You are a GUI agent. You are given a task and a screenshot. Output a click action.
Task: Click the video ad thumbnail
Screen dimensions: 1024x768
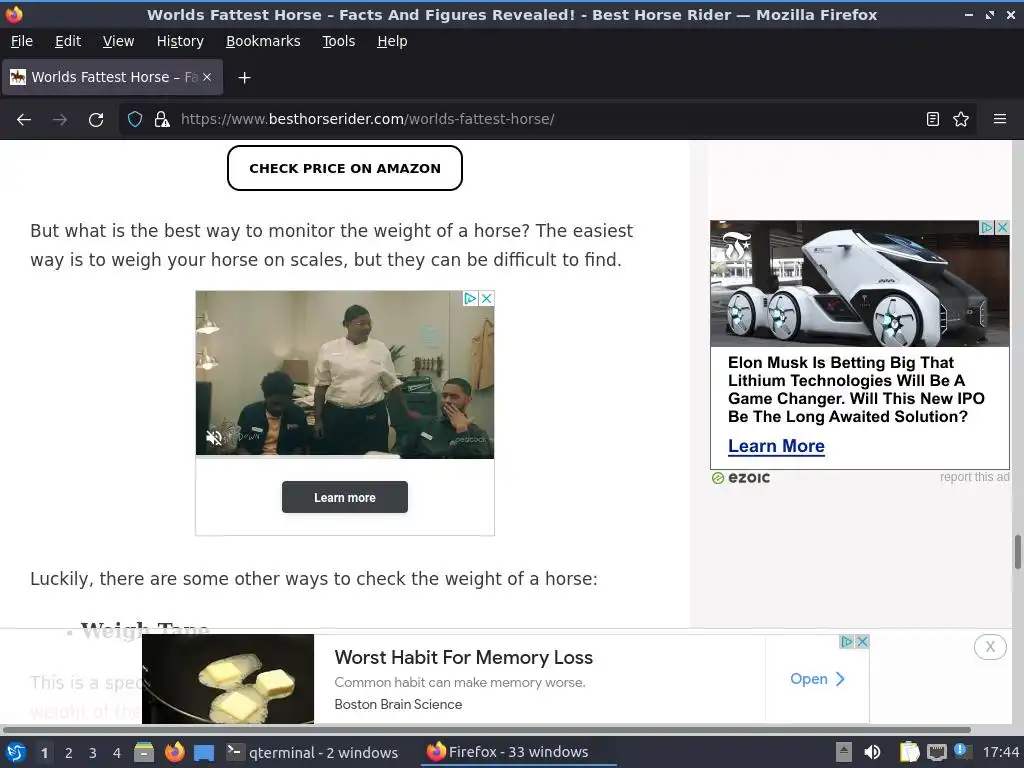tap(345, 375)
